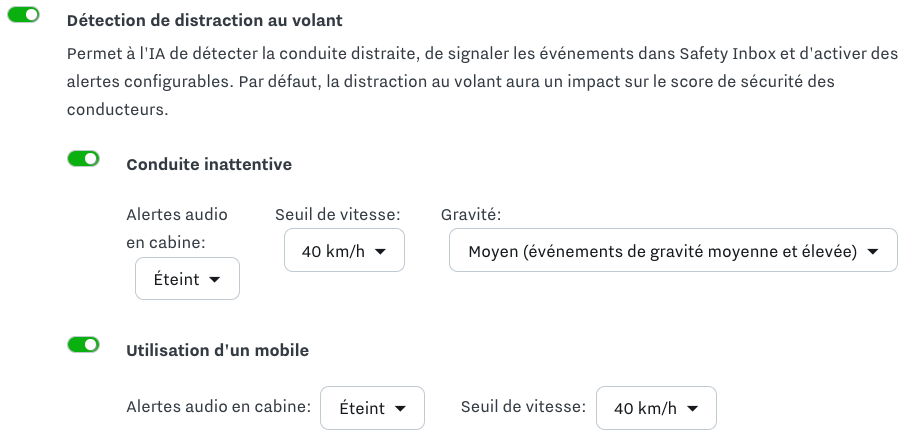
Task: Click the Gravité: field label
Action: pos(471,214)
